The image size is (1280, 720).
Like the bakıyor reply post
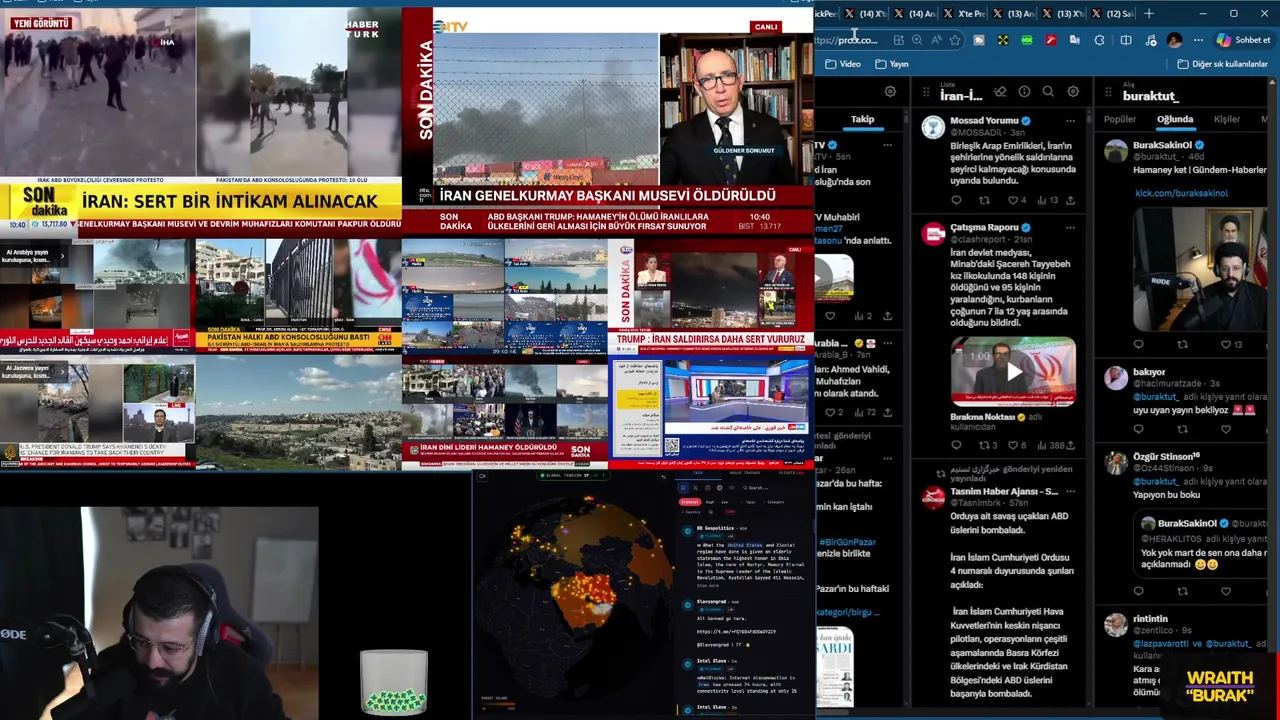point(1226,429)
